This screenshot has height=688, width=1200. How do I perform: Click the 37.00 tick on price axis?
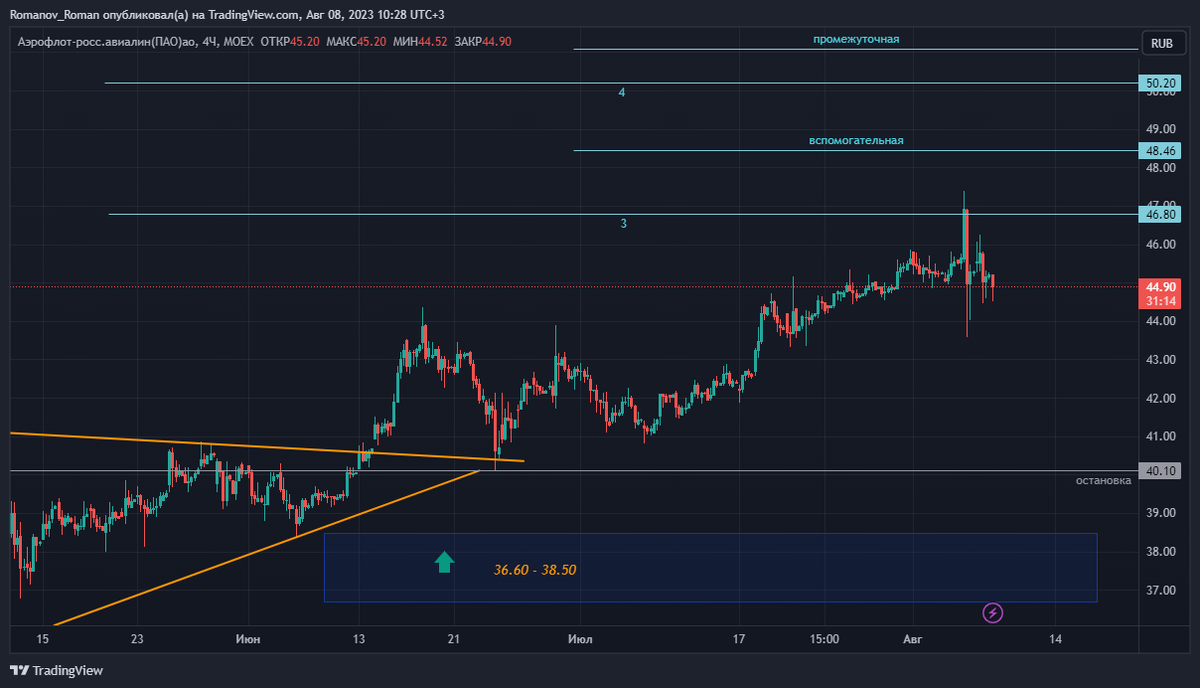[x=1160, y=591]
